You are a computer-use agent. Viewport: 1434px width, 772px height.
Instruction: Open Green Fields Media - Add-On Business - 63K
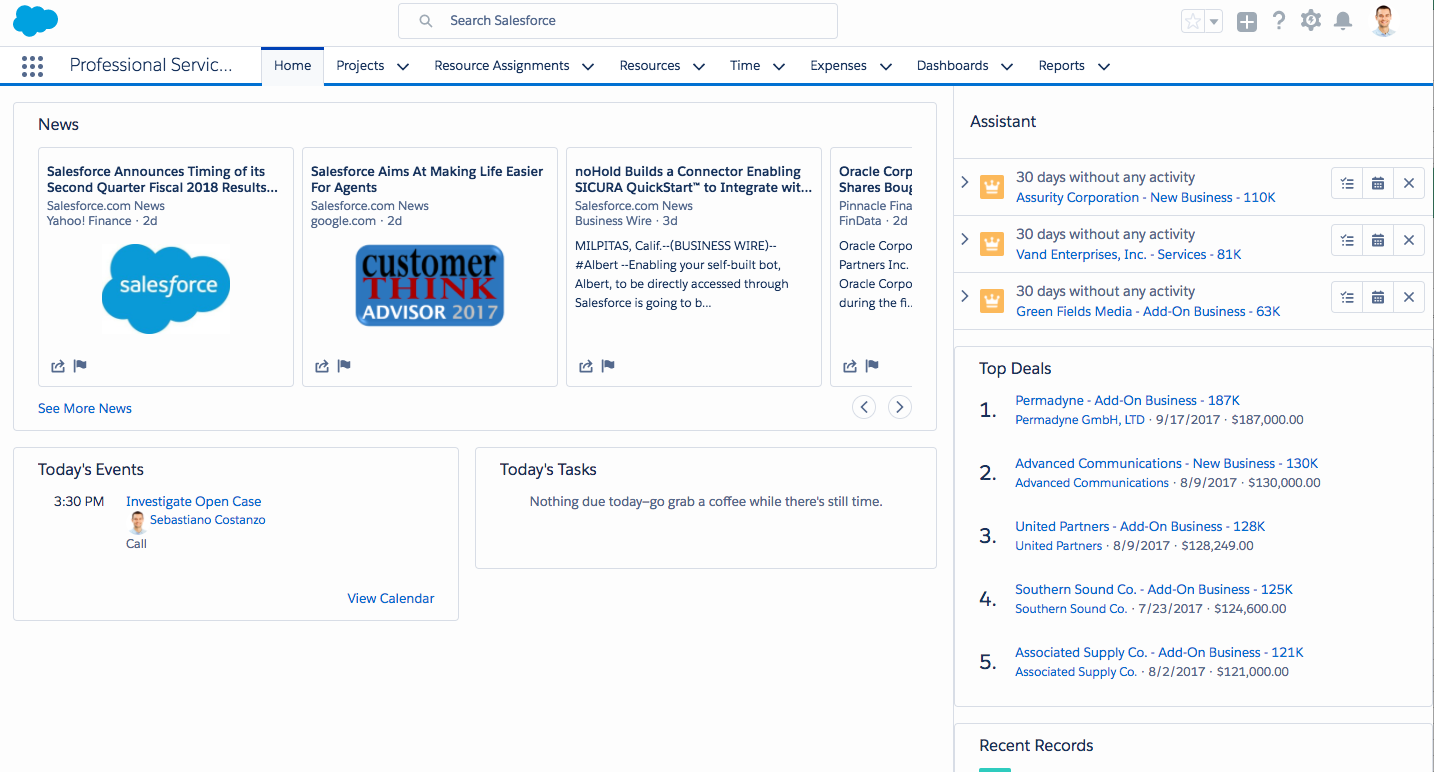[1148, 311]
